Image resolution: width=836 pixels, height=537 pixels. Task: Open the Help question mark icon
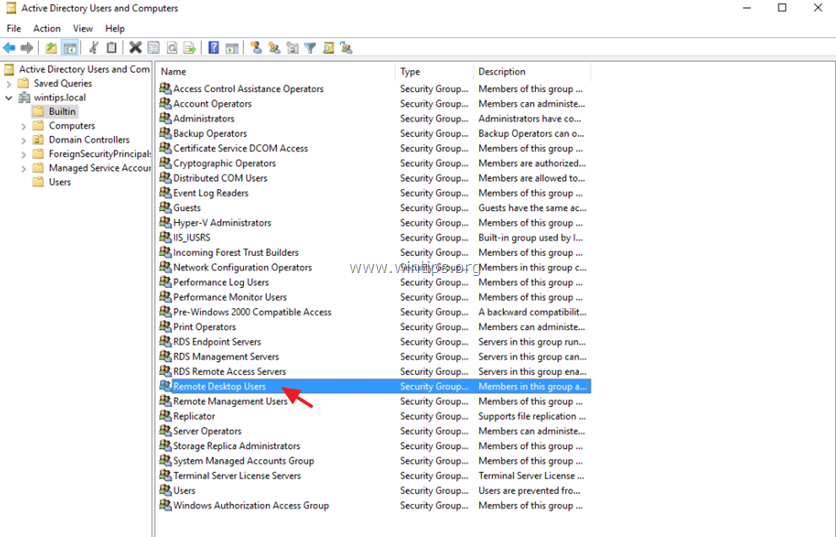click(213, 48)
